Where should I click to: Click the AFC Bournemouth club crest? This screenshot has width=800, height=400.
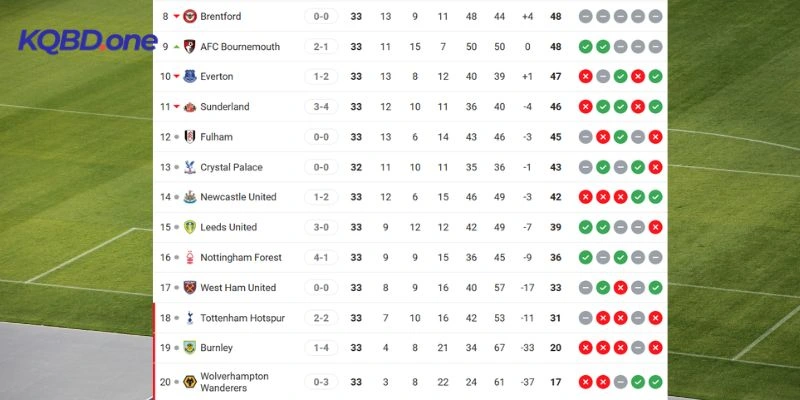tap(190, 47)
